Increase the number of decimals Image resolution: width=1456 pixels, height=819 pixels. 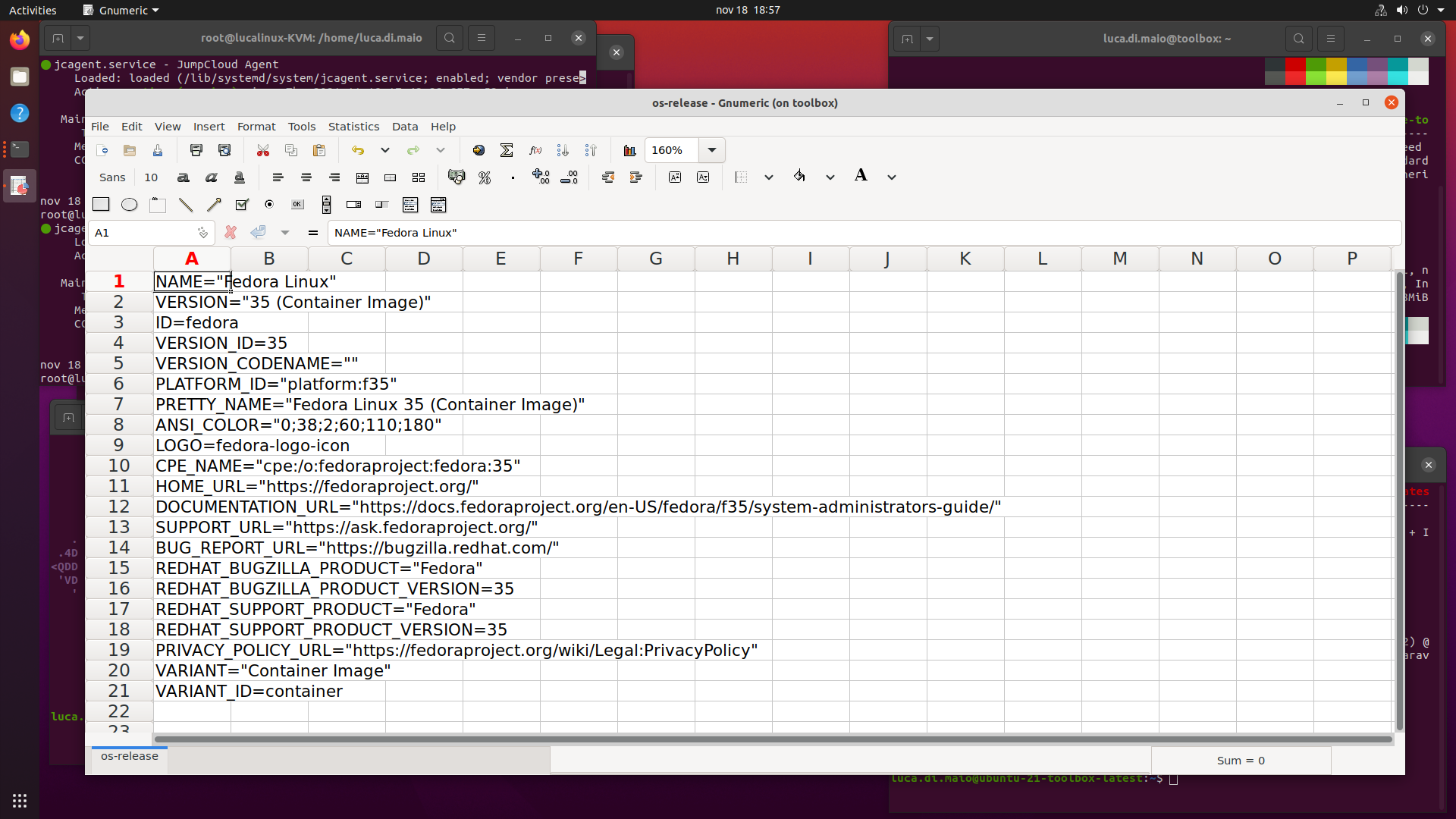[541, 177]
